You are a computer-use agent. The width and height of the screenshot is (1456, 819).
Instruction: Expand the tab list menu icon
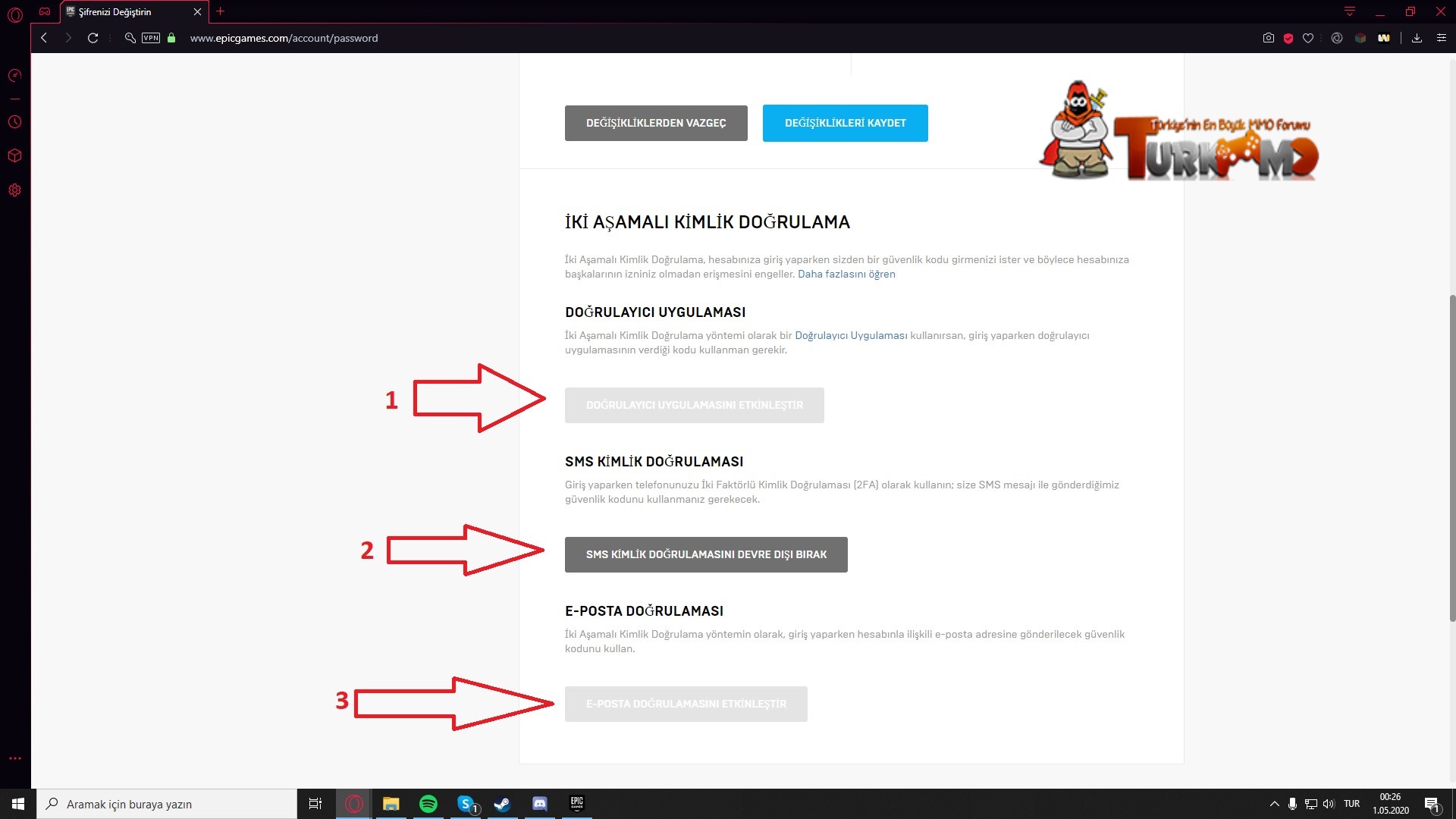[x=1350, y=11]
